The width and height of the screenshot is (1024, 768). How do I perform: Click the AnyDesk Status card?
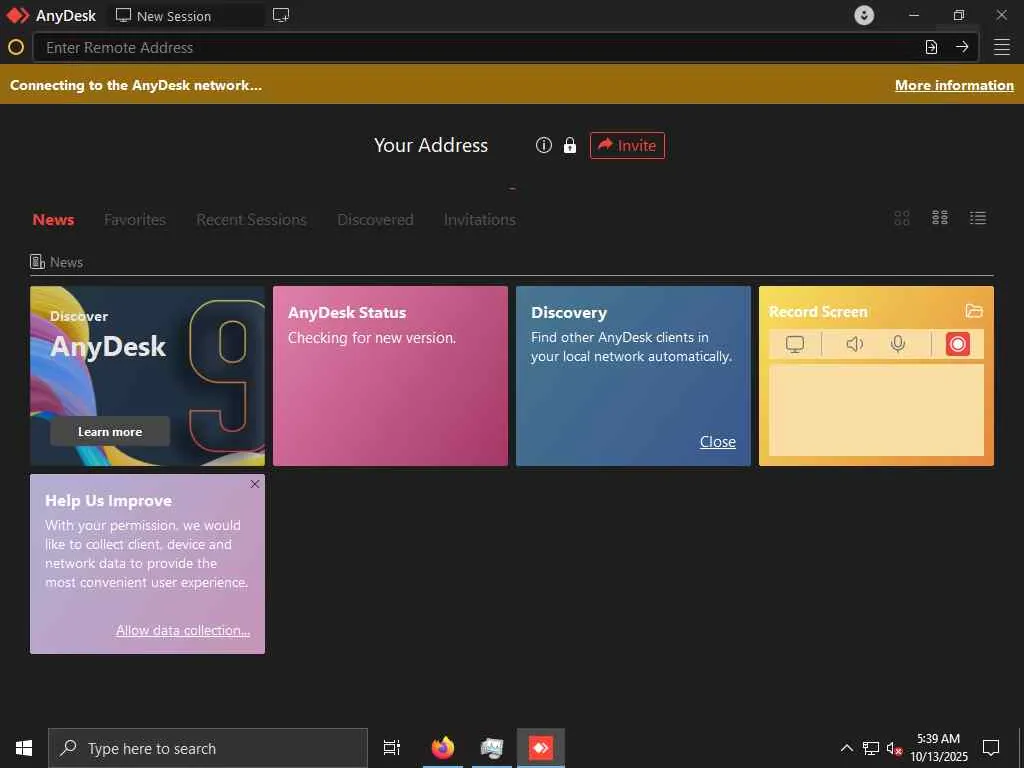click(x=390, y=376)
